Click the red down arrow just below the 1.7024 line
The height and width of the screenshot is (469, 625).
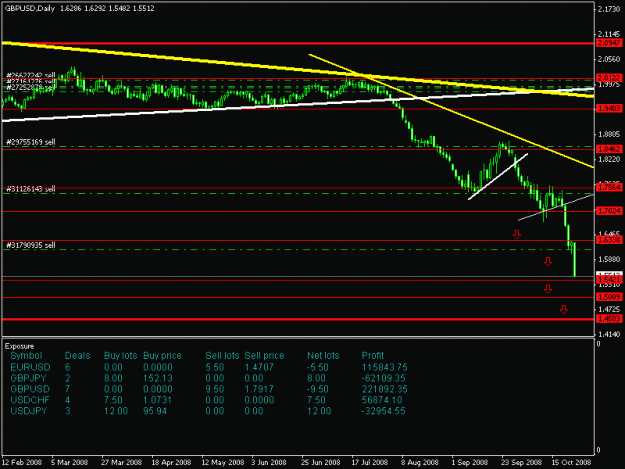click(517, 234)
